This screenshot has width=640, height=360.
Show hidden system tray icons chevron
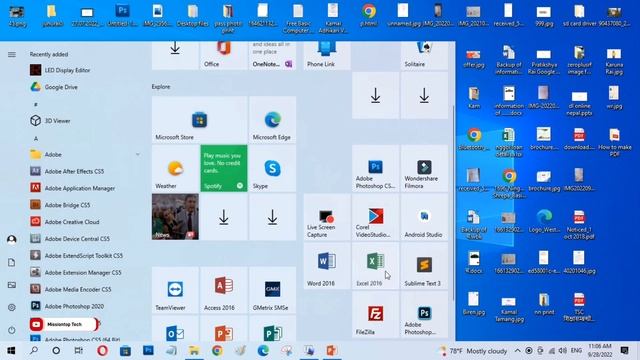coord(517,351)
